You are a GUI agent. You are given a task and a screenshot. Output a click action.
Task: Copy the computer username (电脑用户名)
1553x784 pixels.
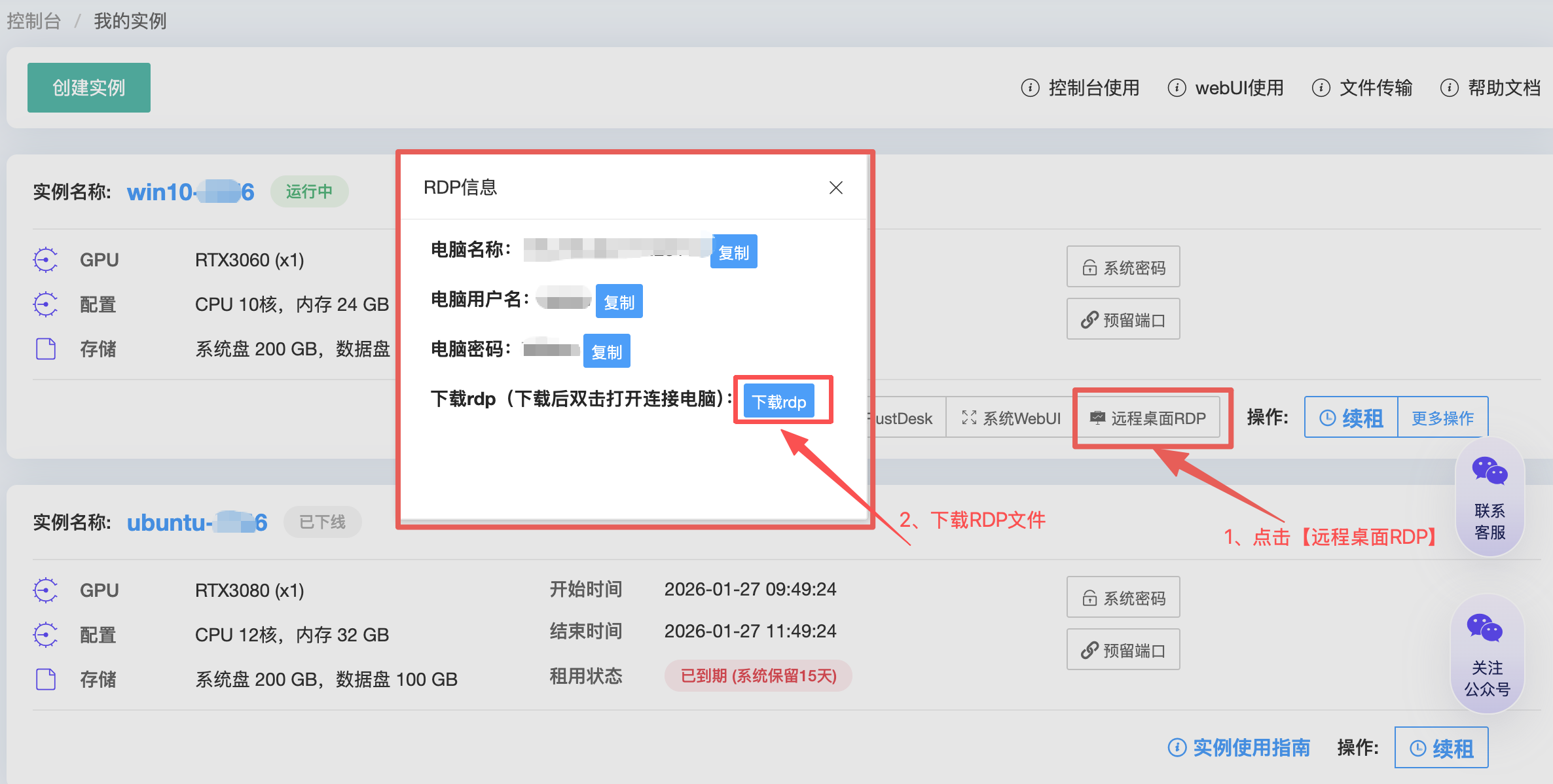pos(619,302)
